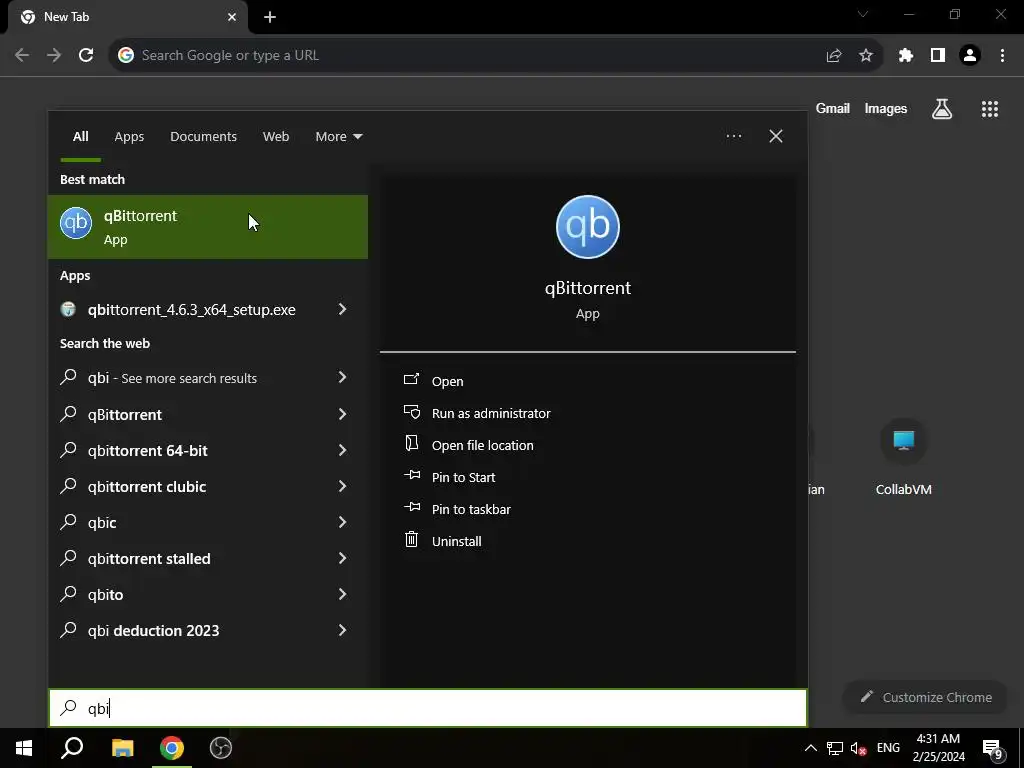Expand the 'qBittorrent' web suggestion chevron
Image resolution: width=1024 pixels, height=768 pixels.
342,413
